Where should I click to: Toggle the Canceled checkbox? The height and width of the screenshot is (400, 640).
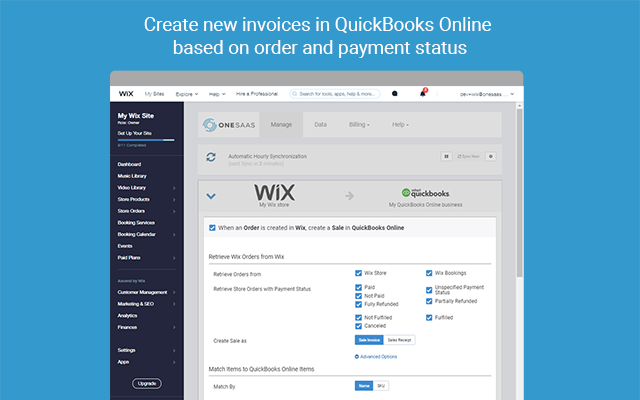[x=358, y=326]
